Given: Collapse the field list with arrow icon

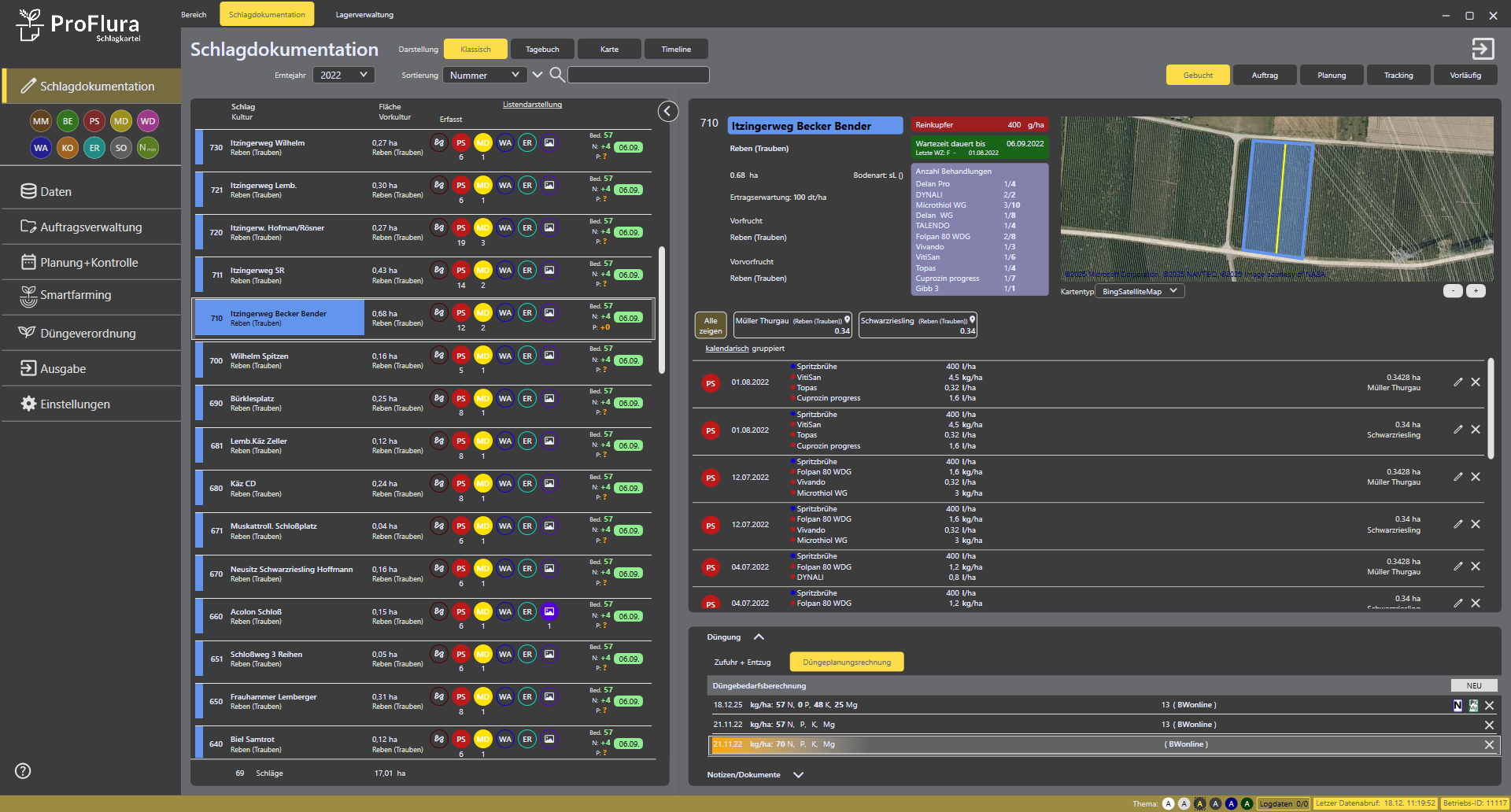Looking at the screenshot, I should coord(667,112).
